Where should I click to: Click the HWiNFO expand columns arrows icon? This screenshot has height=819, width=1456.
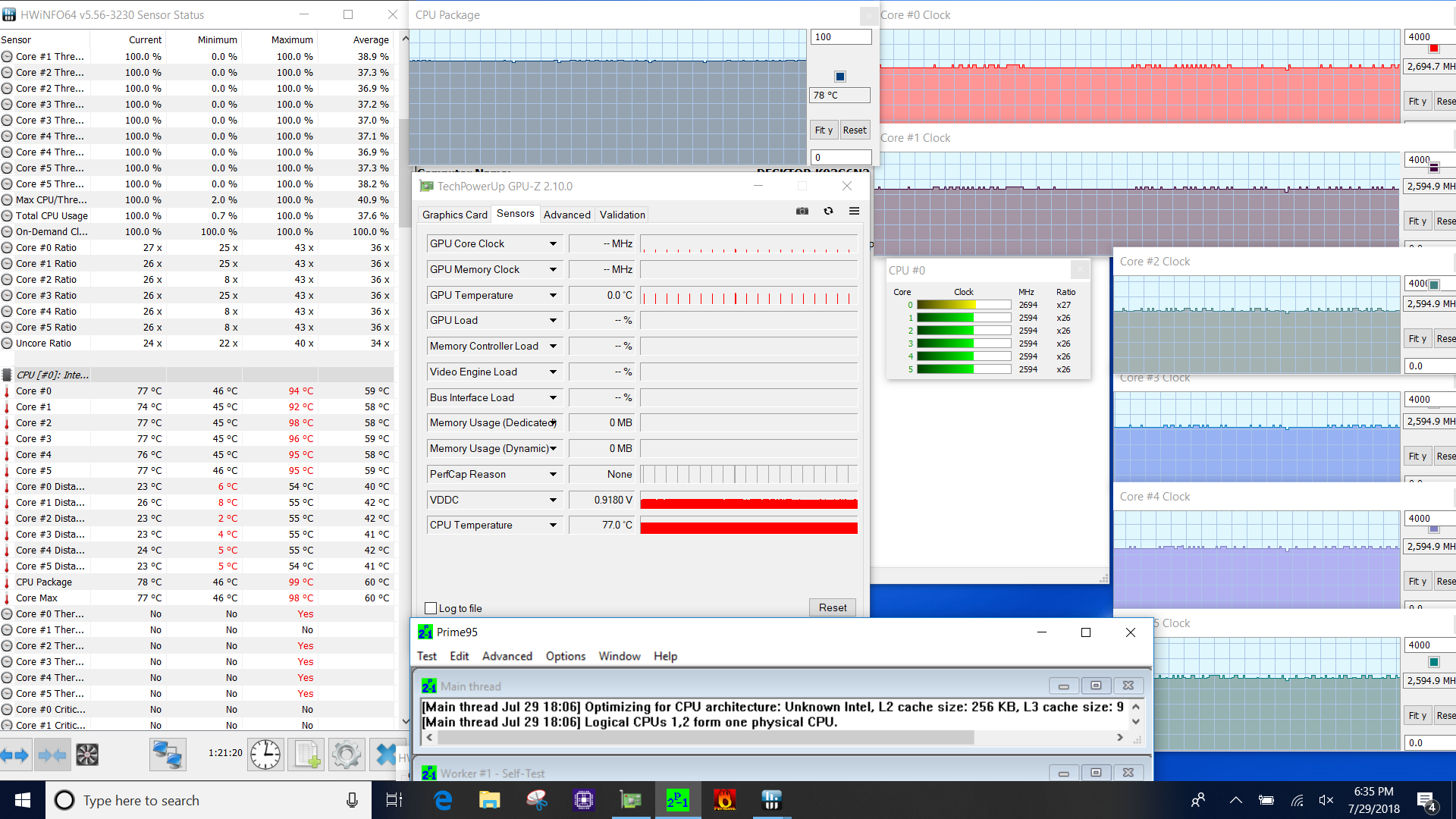(14, 755)
